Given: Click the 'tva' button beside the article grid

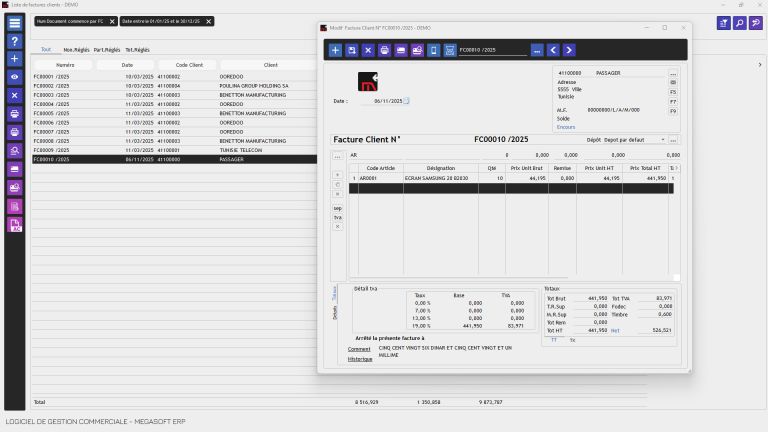Looking at the screenshot, I should pos(337,217).
